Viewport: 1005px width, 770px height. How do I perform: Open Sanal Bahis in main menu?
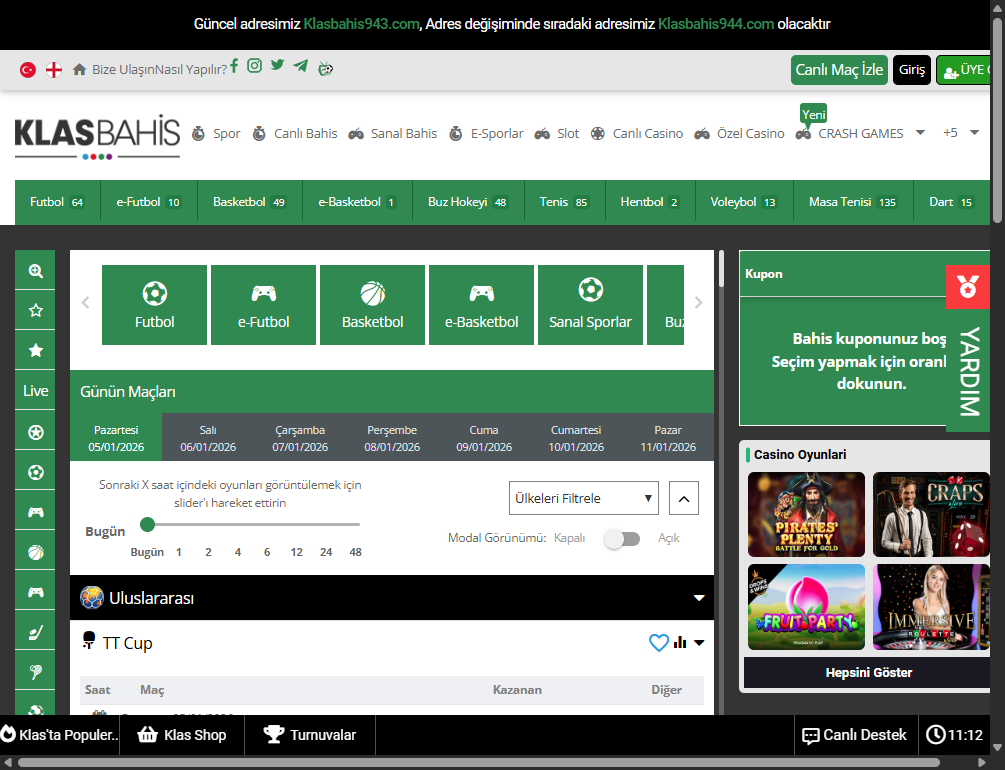[x=393, y=133]
